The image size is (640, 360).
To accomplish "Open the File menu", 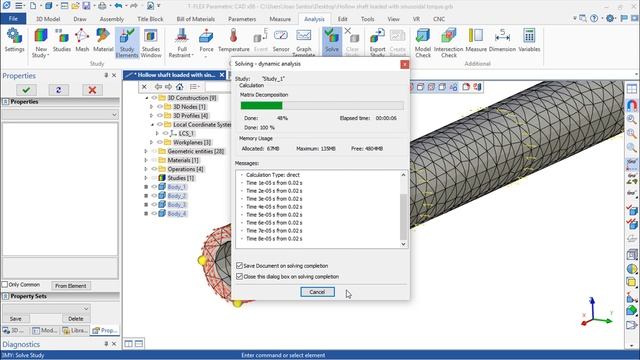I will (x=13, y=19).
